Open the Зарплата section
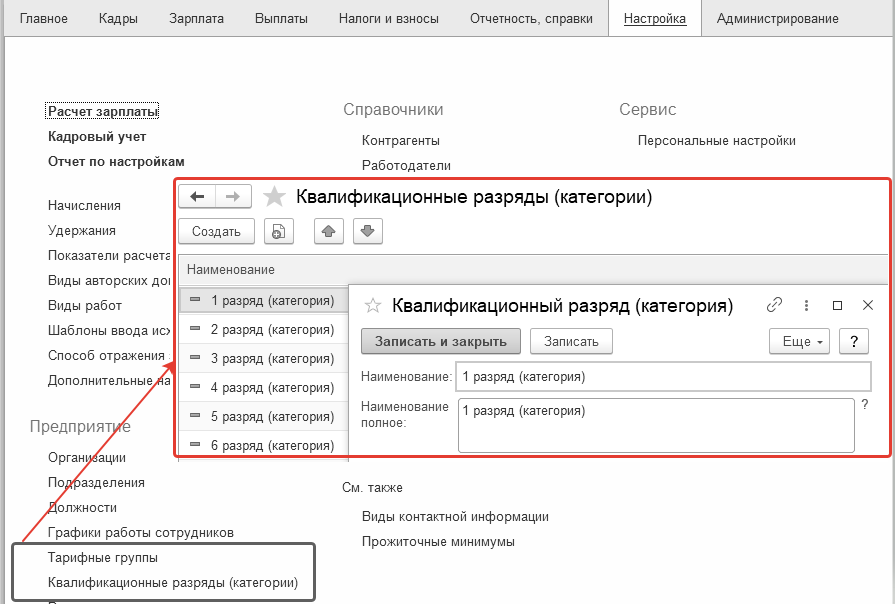 196,18
